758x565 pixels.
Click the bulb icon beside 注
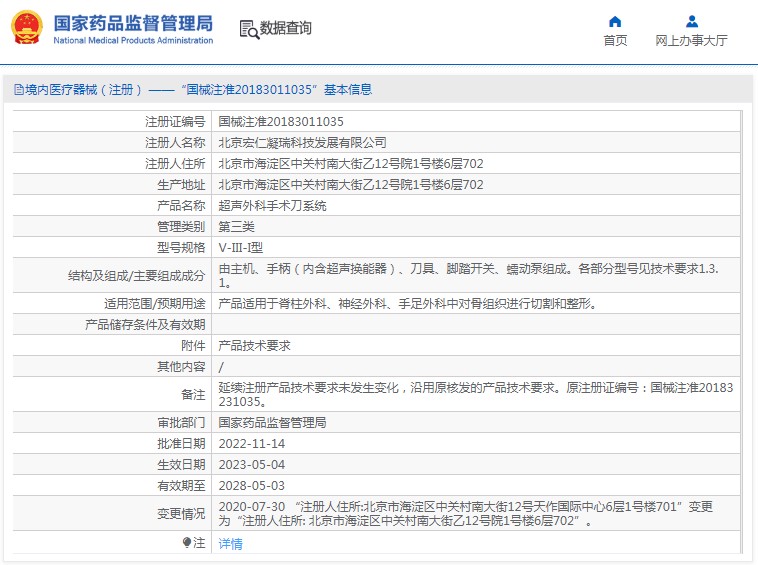[x=186, y=543]
